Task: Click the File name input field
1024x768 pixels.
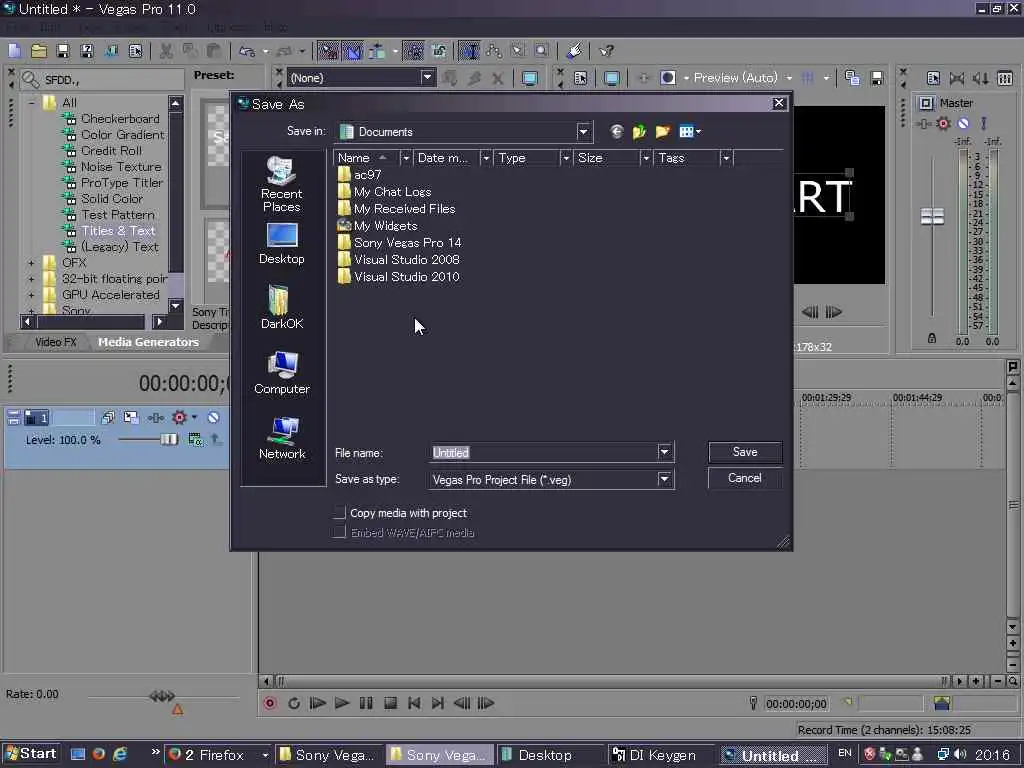Action: coord(544,453)
